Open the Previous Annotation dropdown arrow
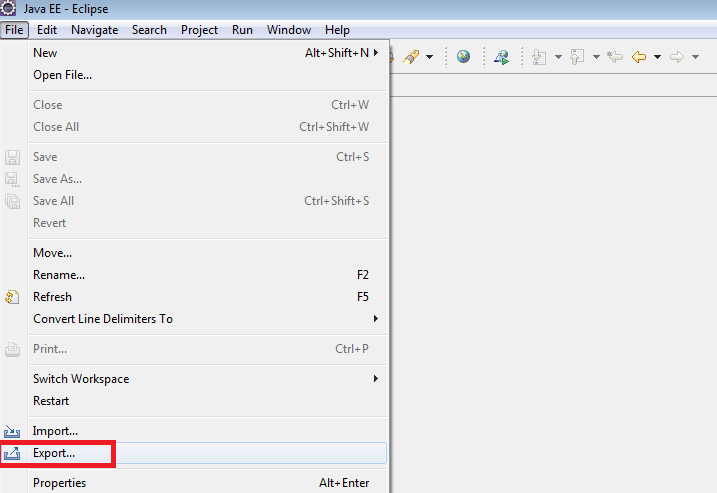The image size is (717, 493). 596,57
